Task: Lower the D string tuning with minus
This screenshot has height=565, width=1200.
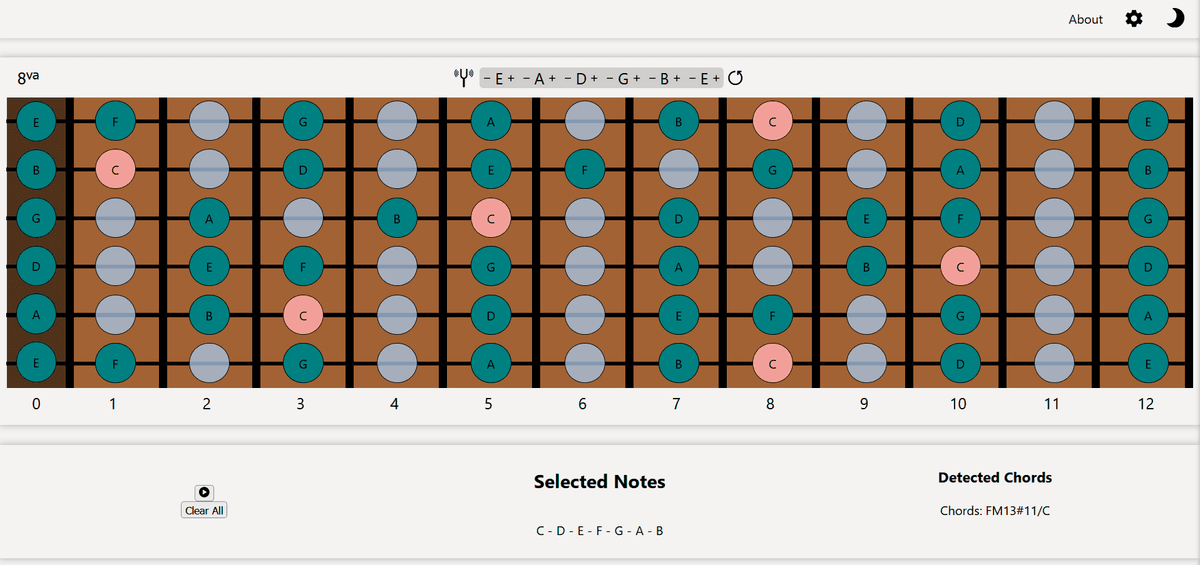Action: click(x=568, y=78)
